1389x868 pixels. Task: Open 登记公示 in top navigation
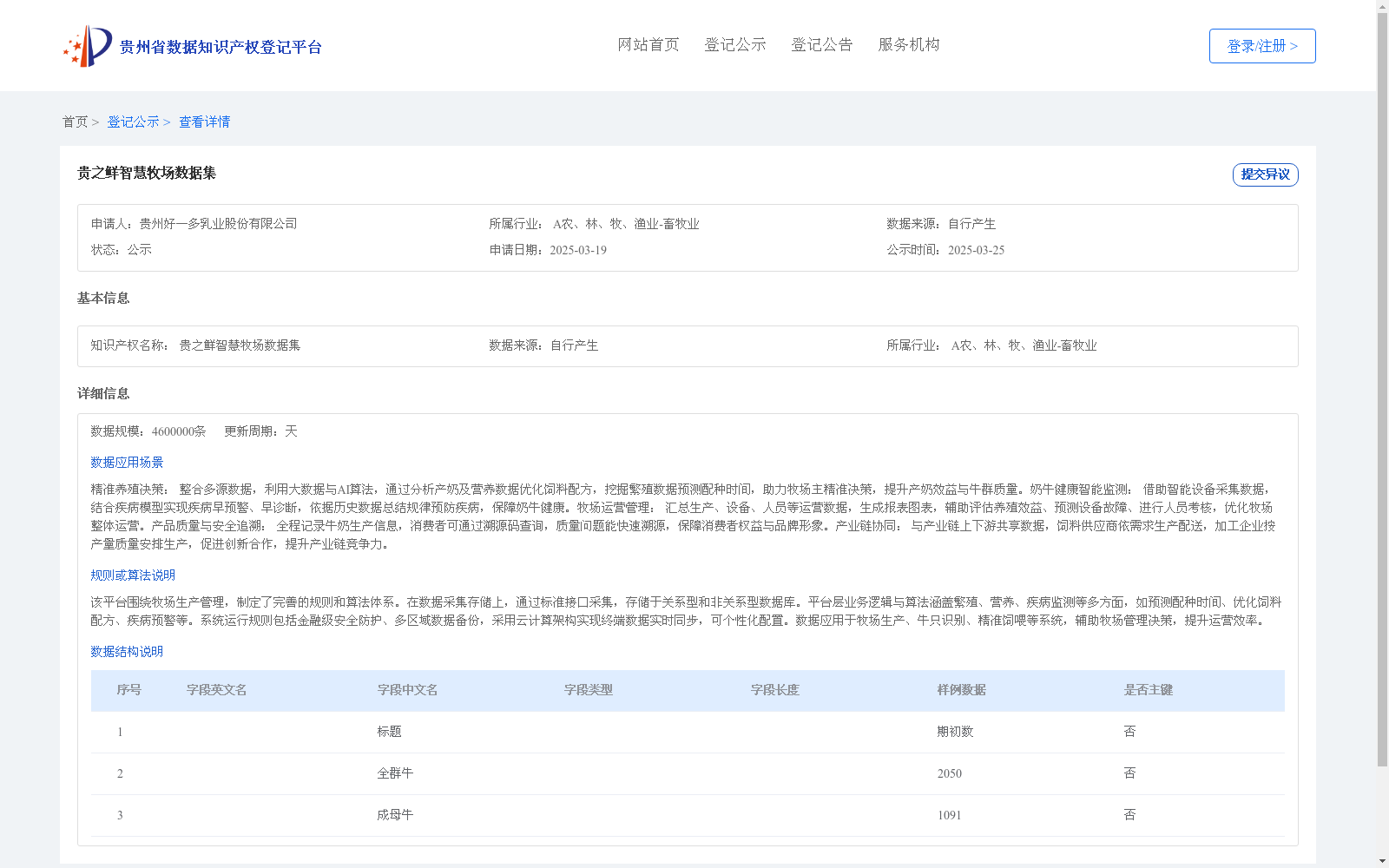[735, 44]
